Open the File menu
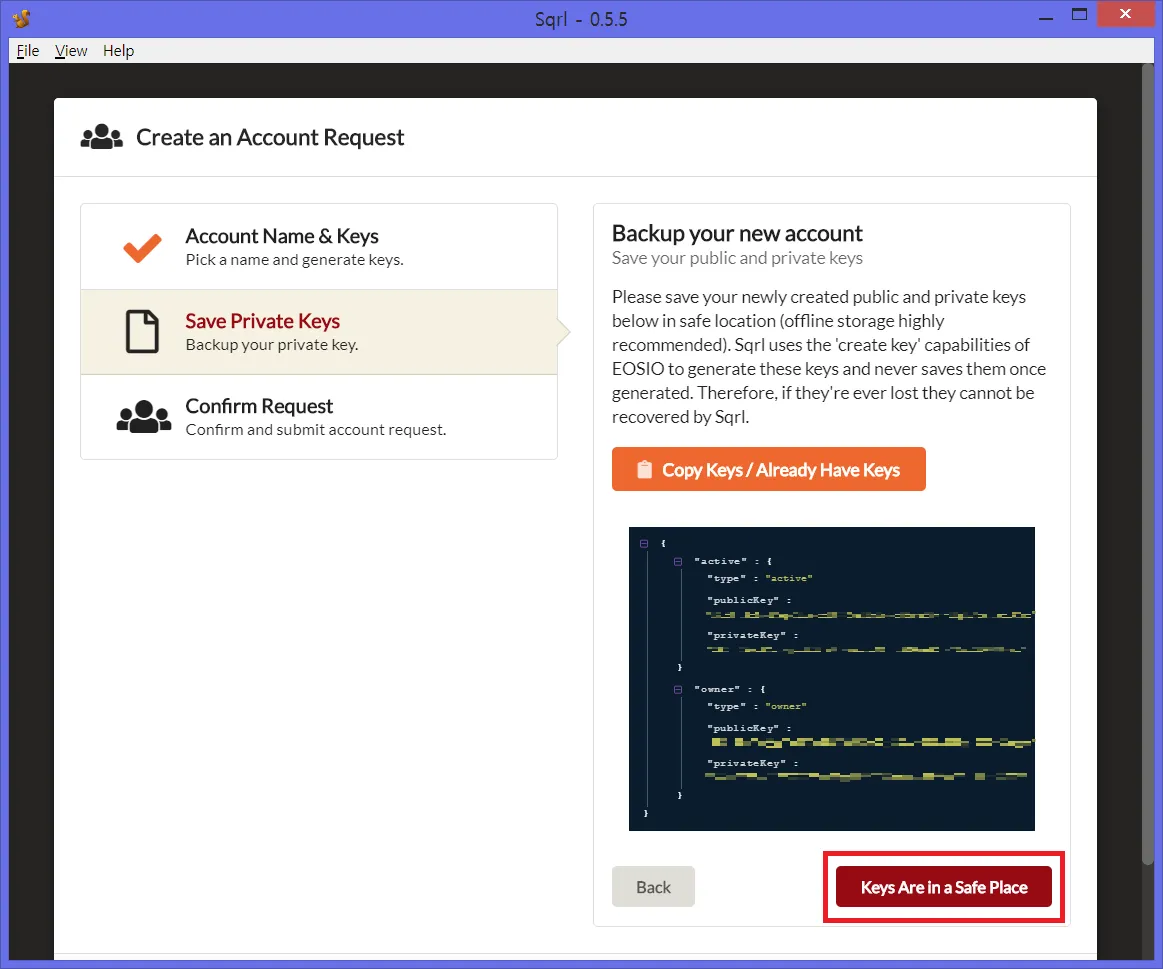Image resolution: width=1163 pixels, height=969 pixels. (27, 50)
